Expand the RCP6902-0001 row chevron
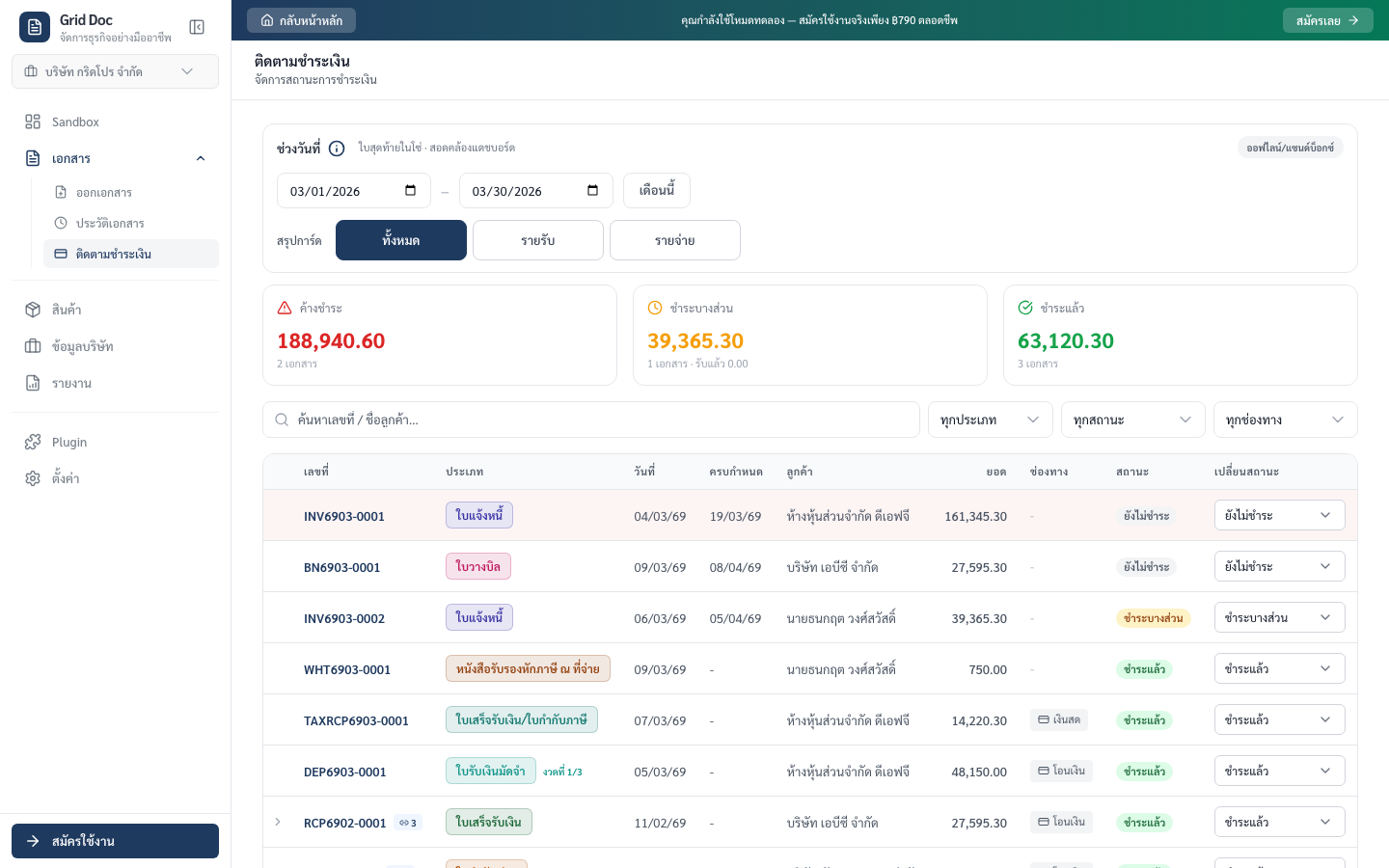Image resolution: width=1389 pixels, height=868 pixels. pyautogui.click(x=278, y=823)
